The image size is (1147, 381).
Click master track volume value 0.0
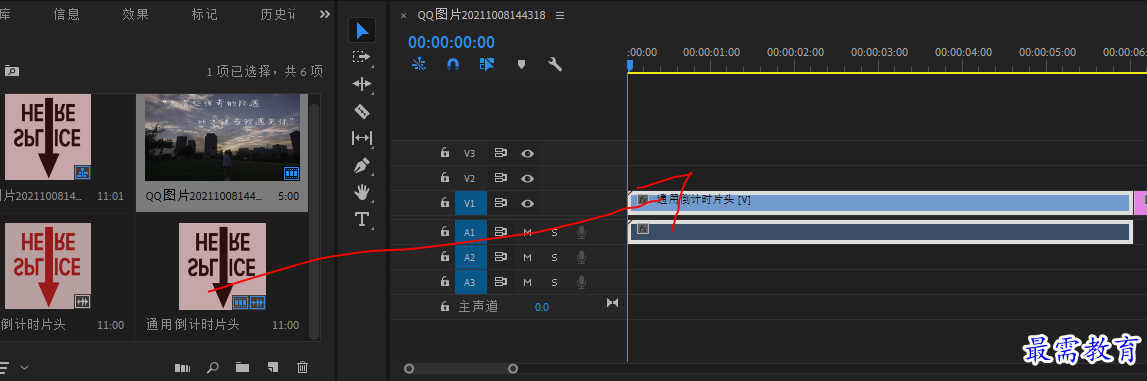(541, 307)
